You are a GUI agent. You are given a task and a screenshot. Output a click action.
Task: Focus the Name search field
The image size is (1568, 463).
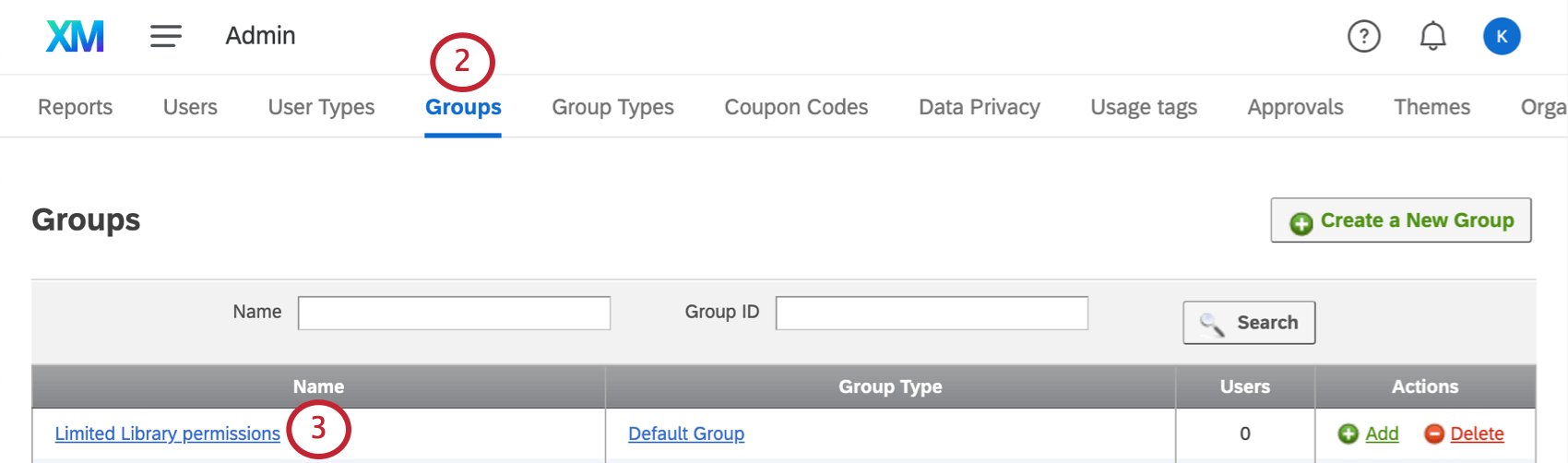454,313
